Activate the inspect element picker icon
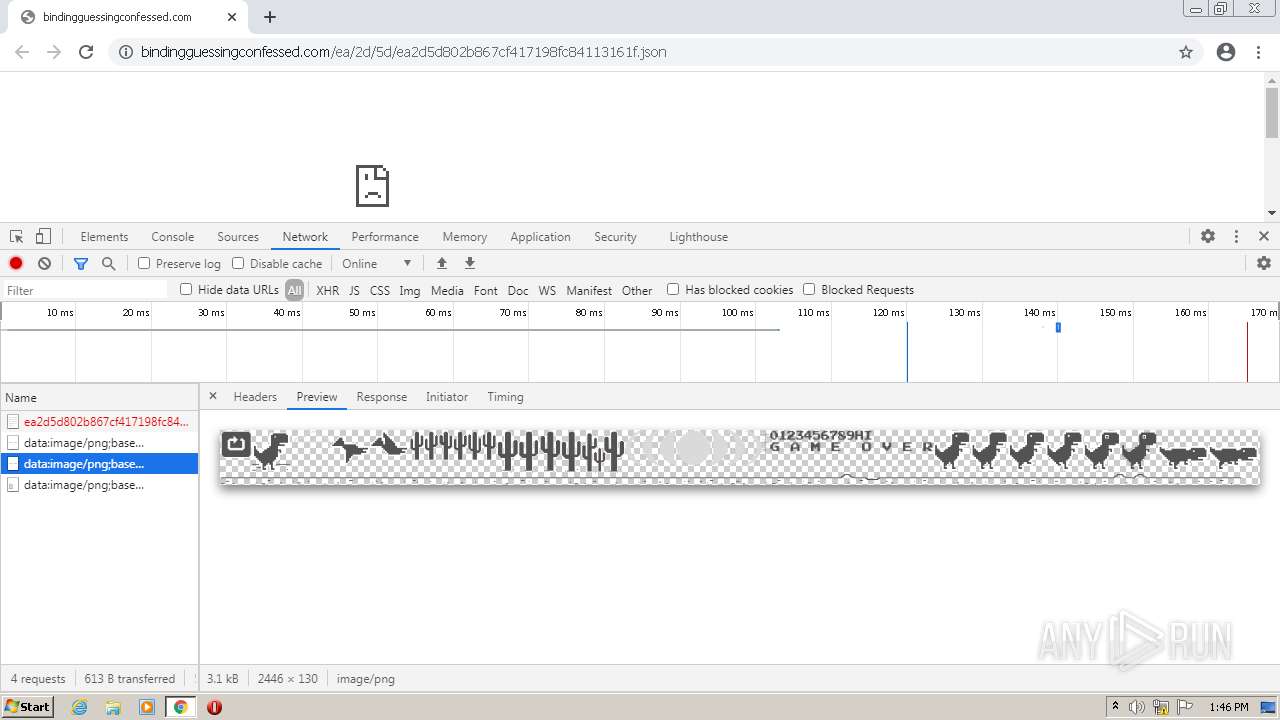The image size is (1280, 720). [17, 237]
